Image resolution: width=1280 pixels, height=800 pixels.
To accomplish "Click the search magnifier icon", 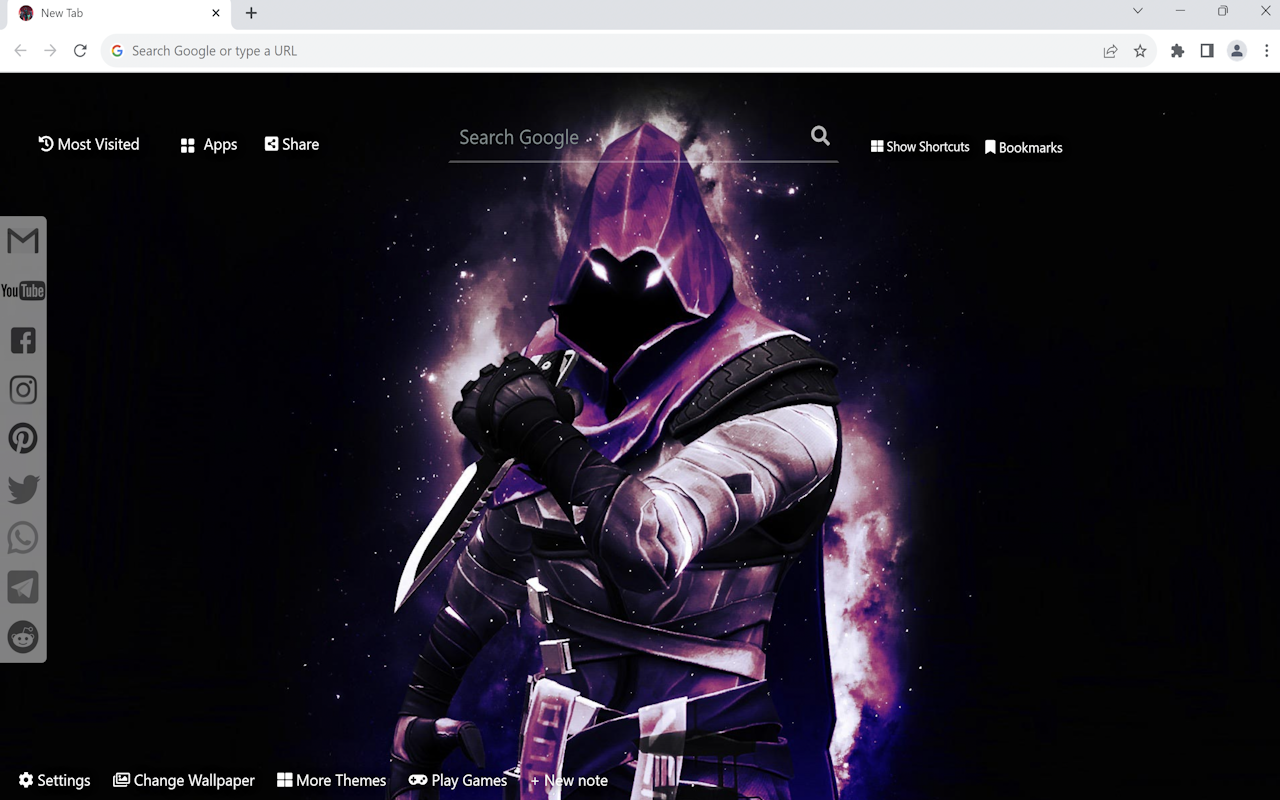I will pyautogui.click(x=820, y=136).
